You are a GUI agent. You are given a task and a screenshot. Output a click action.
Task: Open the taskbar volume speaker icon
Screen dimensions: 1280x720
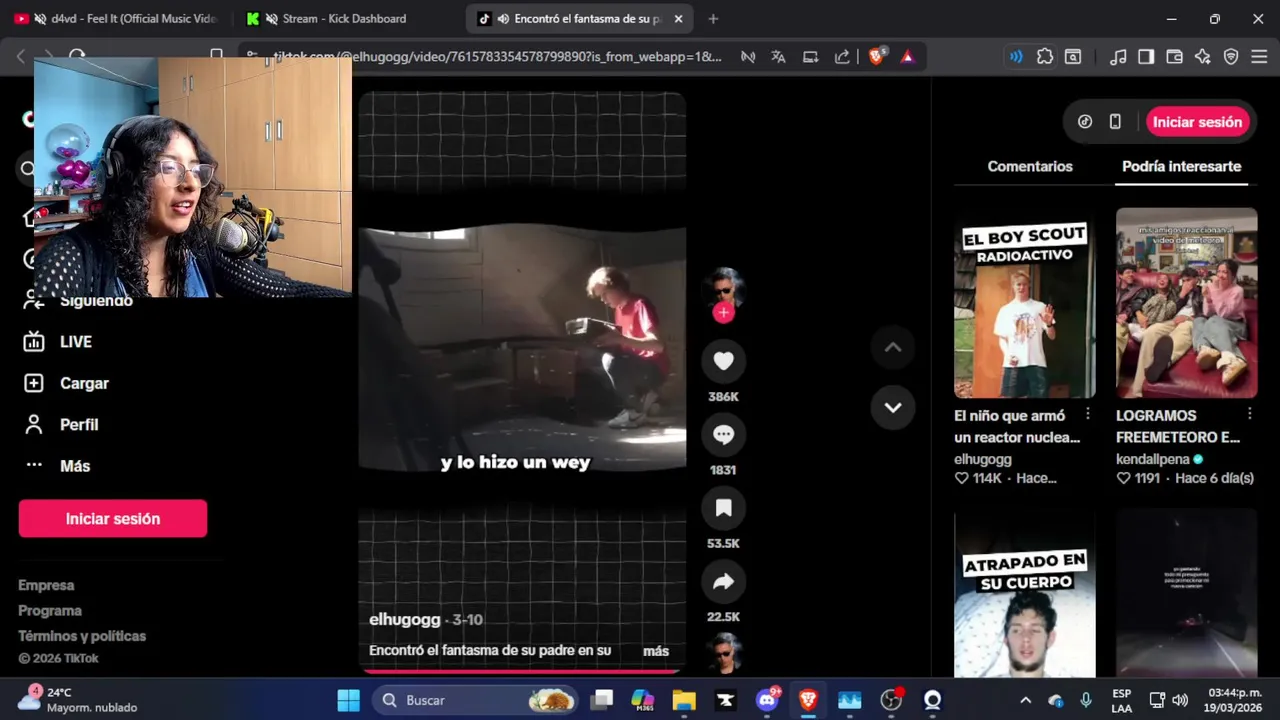coord(1180,700)
